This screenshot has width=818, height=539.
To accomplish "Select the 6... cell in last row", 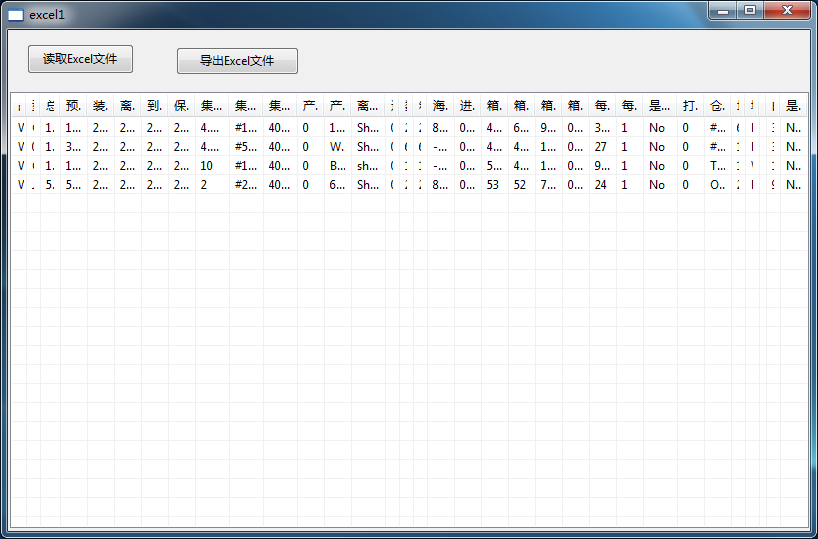I will click(x=338, y=185).
